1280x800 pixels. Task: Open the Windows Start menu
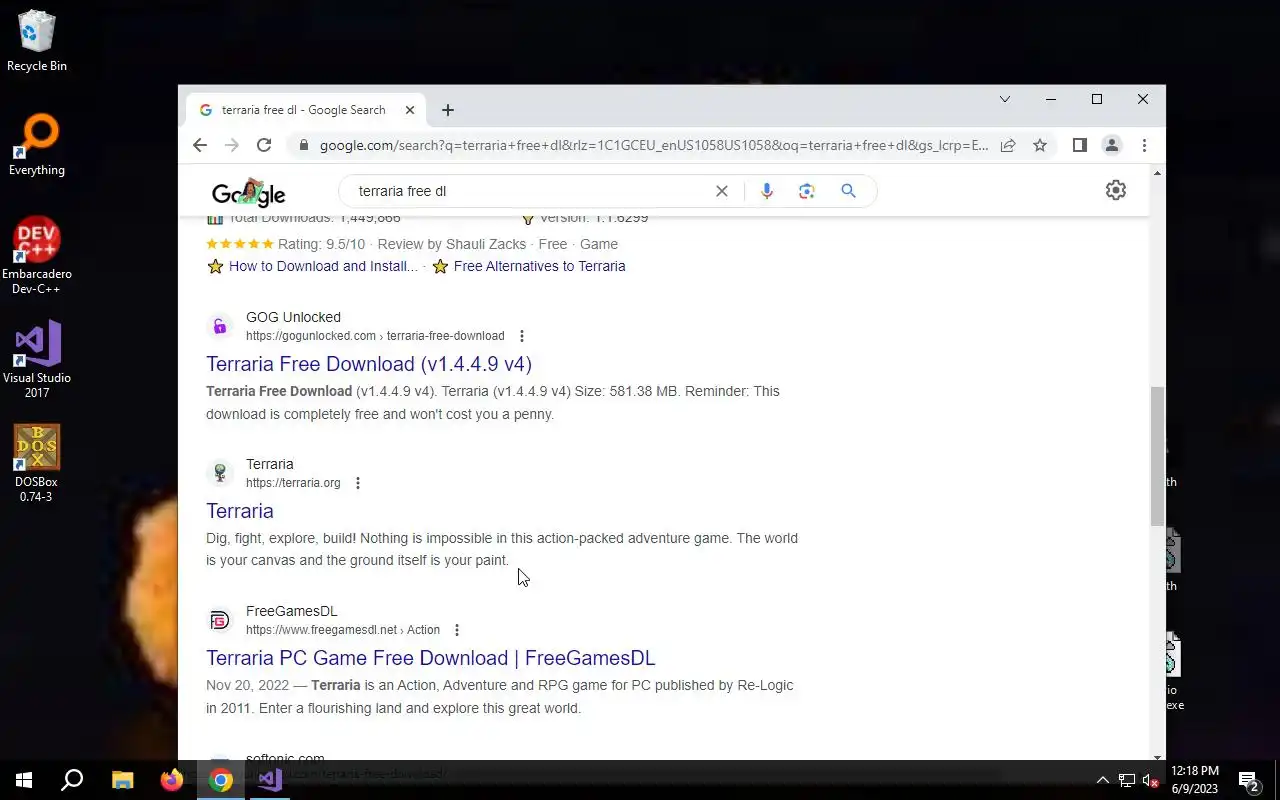(x=24, y=780)
